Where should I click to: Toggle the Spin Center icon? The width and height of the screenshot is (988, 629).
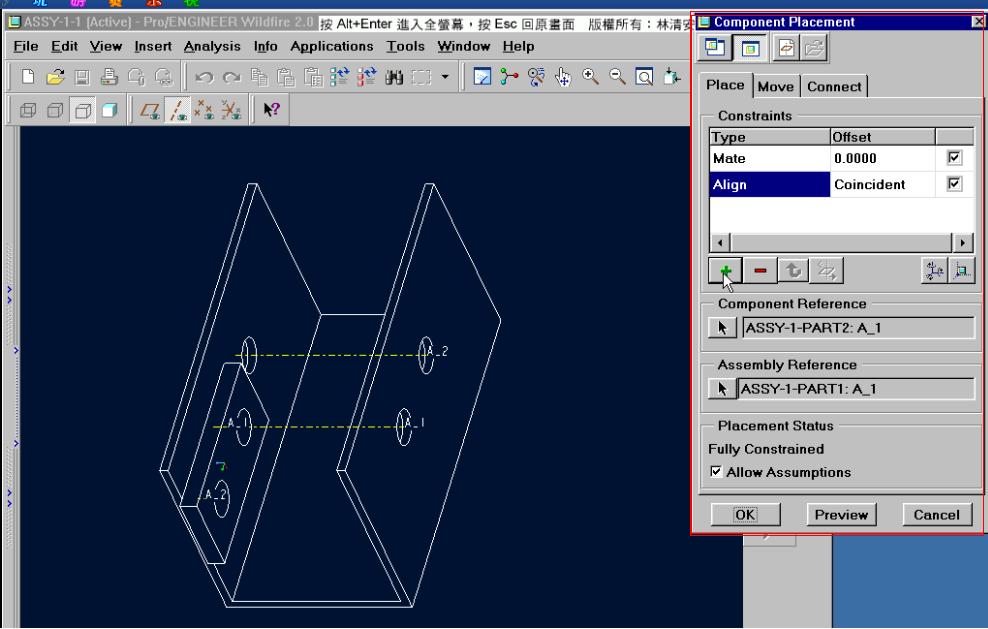click(x=508, y=77)
